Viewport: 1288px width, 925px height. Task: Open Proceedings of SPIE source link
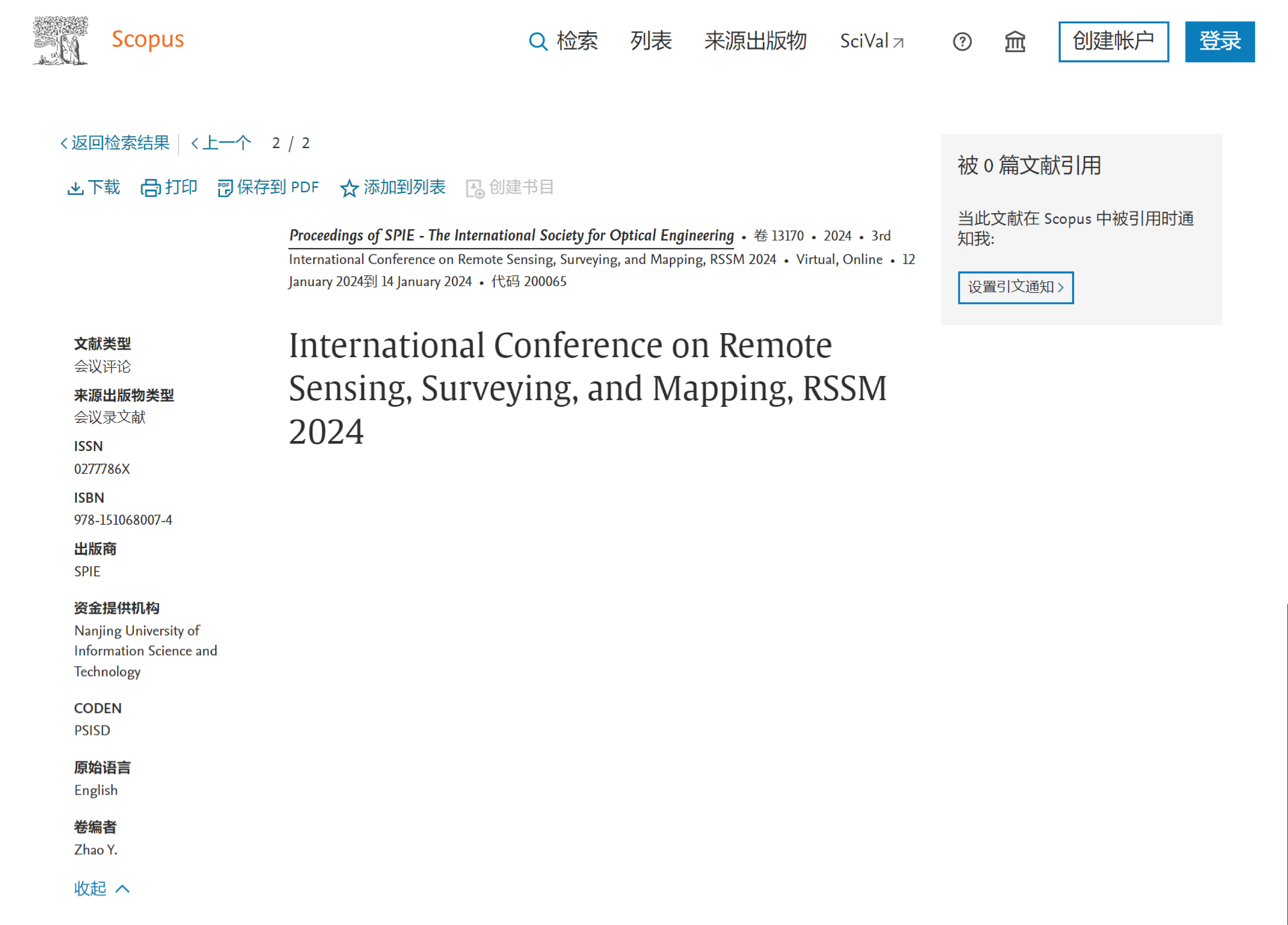511,236
